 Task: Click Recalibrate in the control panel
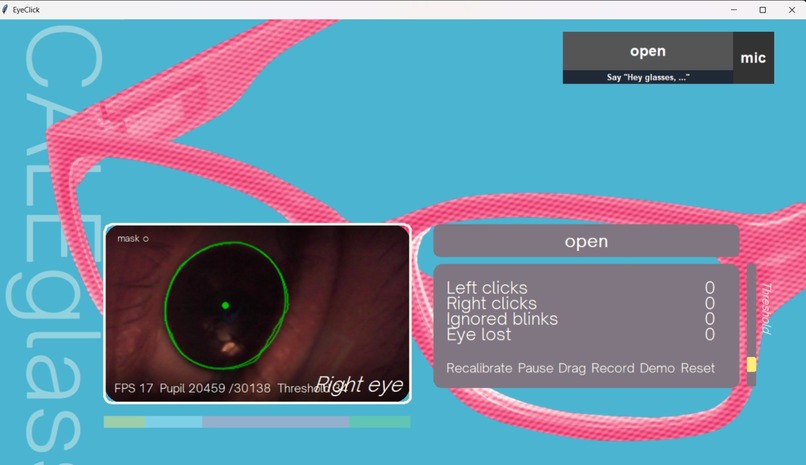(x=479, y=368)
